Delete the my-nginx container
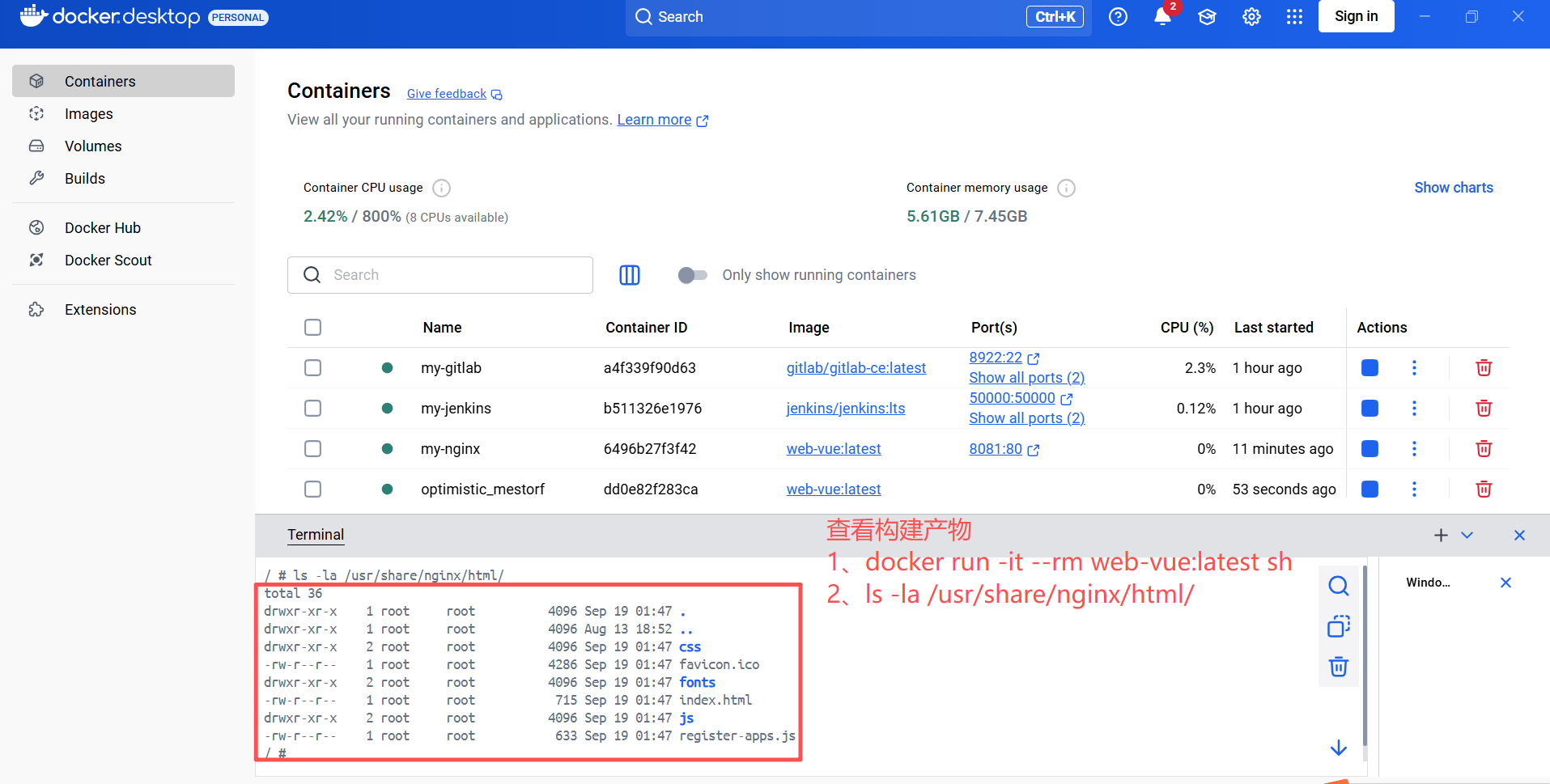Viewport: 1550px width, 784px height. (x=1484, y=448)
